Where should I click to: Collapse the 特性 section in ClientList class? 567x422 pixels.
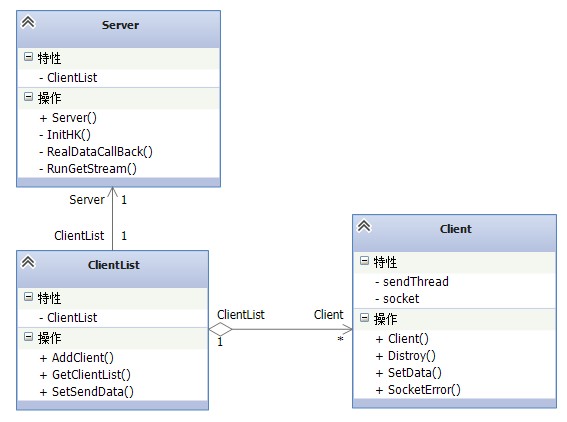pyautogui.click(x=28, y=297)
